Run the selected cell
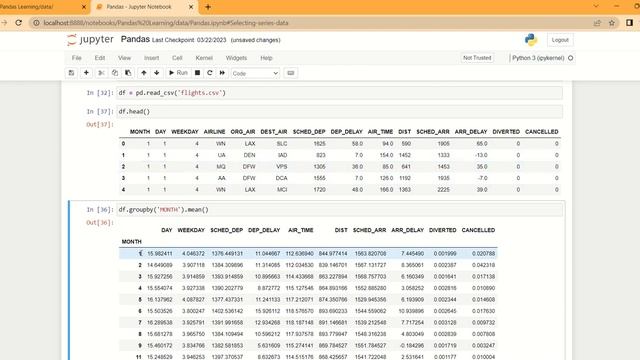 pos(178,73)
